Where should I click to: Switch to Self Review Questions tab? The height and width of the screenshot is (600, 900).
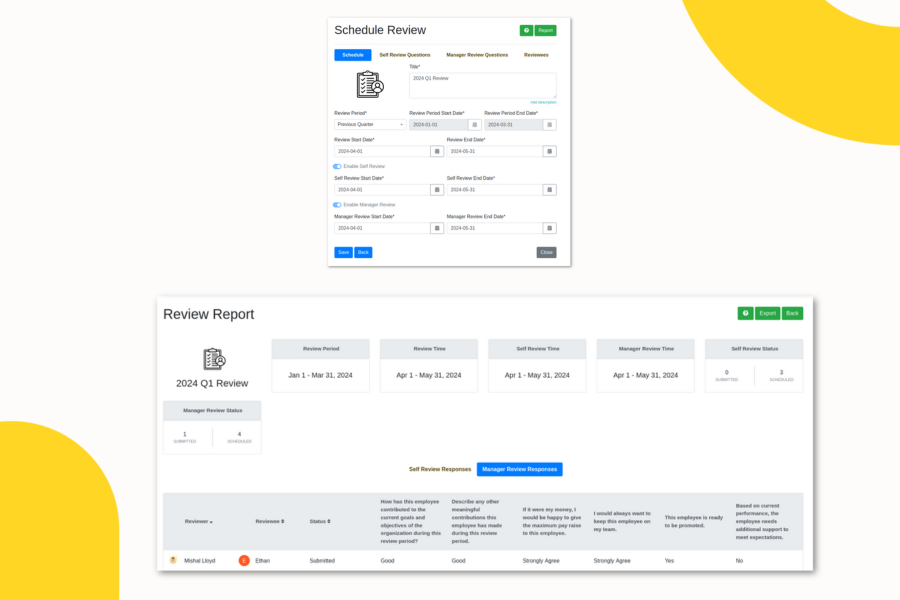pyautogui.click(x=405, y=55)
